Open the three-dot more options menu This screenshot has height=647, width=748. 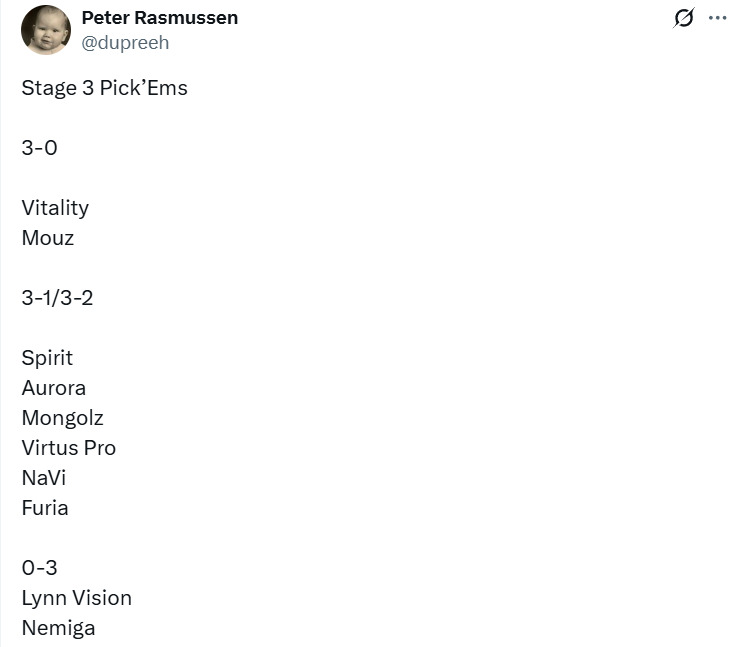tap(717, 18)
